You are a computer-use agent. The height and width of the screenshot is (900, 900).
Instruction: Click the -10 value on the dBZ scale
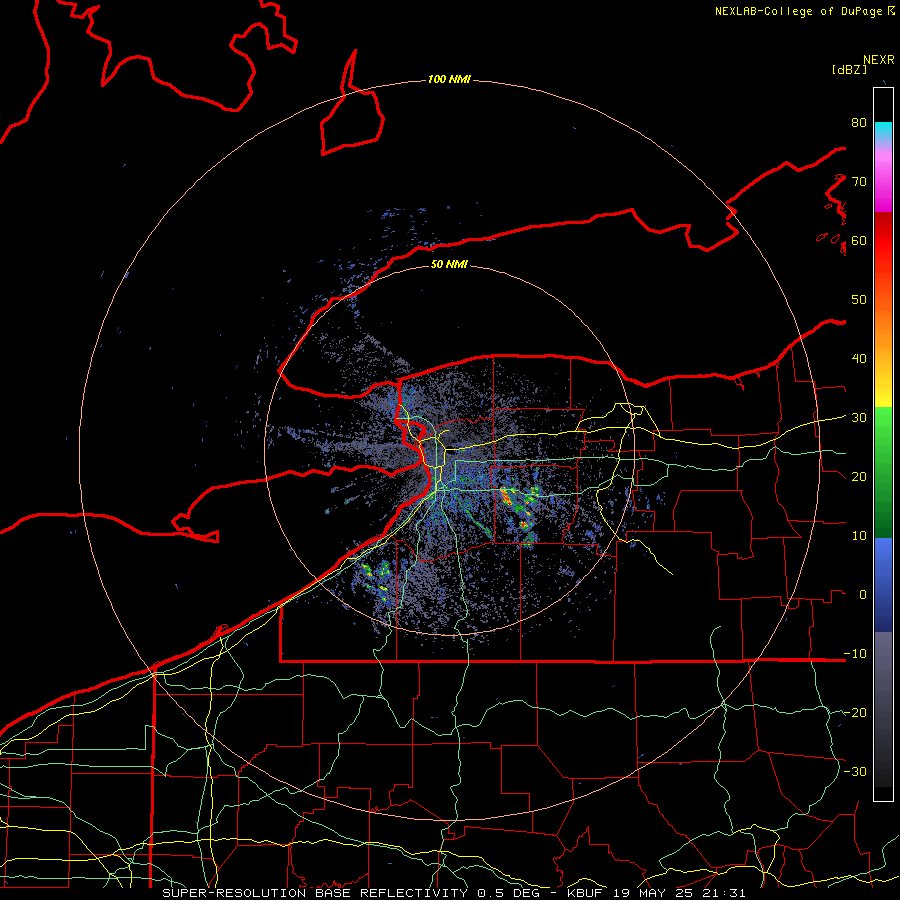[x=855, y=654]
